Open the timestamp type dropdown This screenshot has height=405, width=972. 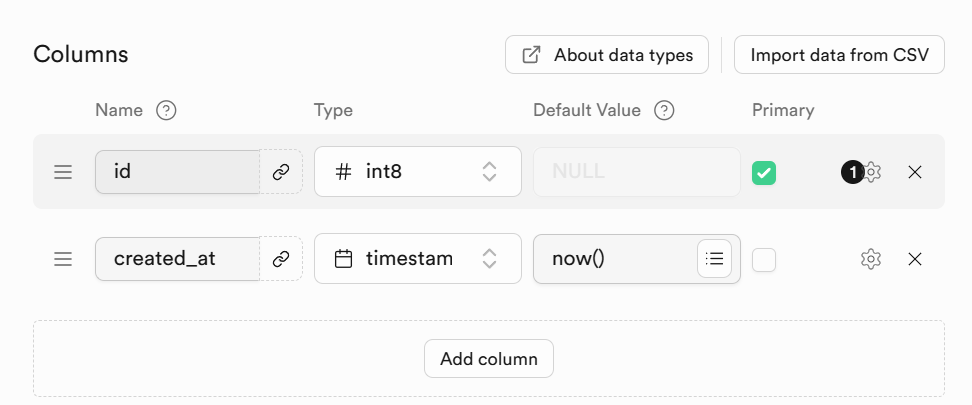pyautogui.click(x=417, y=259)
